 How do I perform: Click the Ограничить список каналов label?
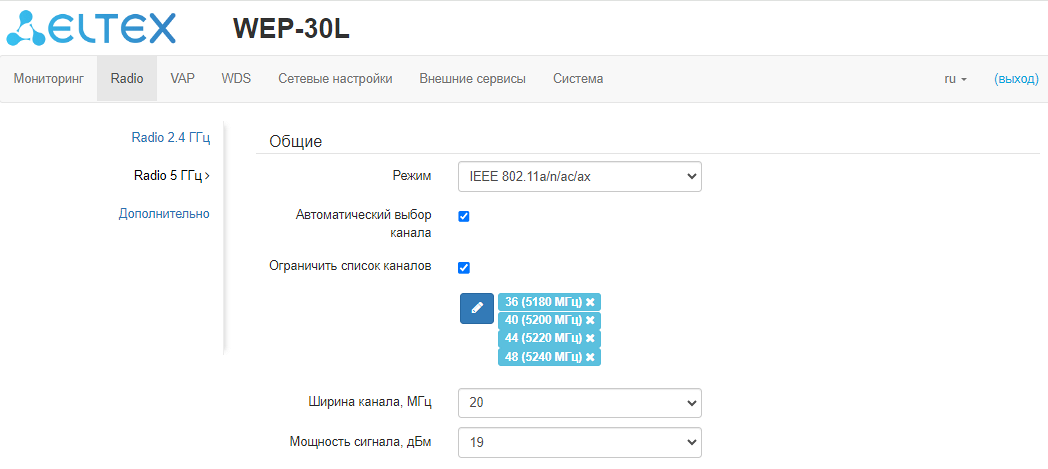pos(350,266)
